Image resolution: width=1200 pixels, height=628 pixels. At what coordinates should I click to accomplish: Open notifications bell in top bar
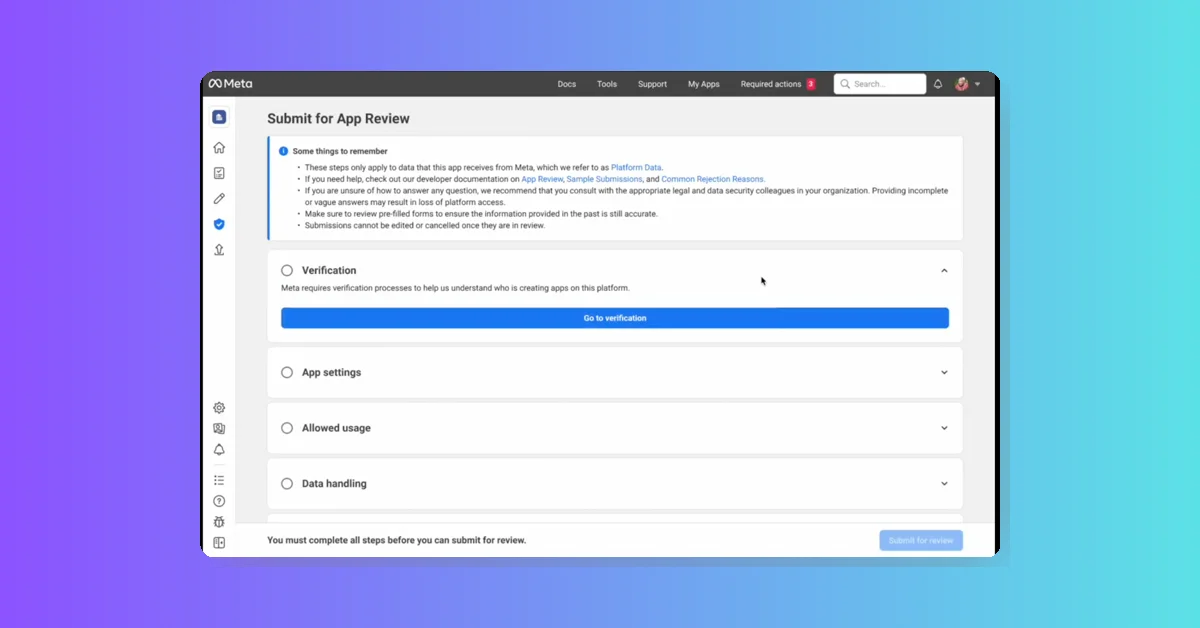(x=938, y=84)
